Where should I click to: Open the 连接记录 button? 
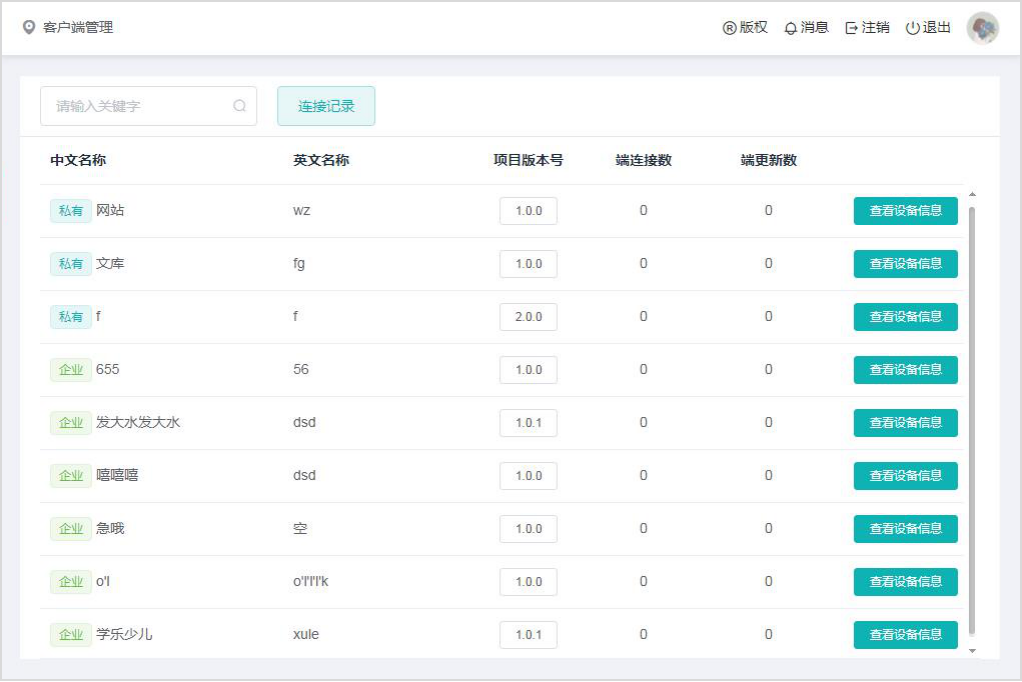pos(326,106)
